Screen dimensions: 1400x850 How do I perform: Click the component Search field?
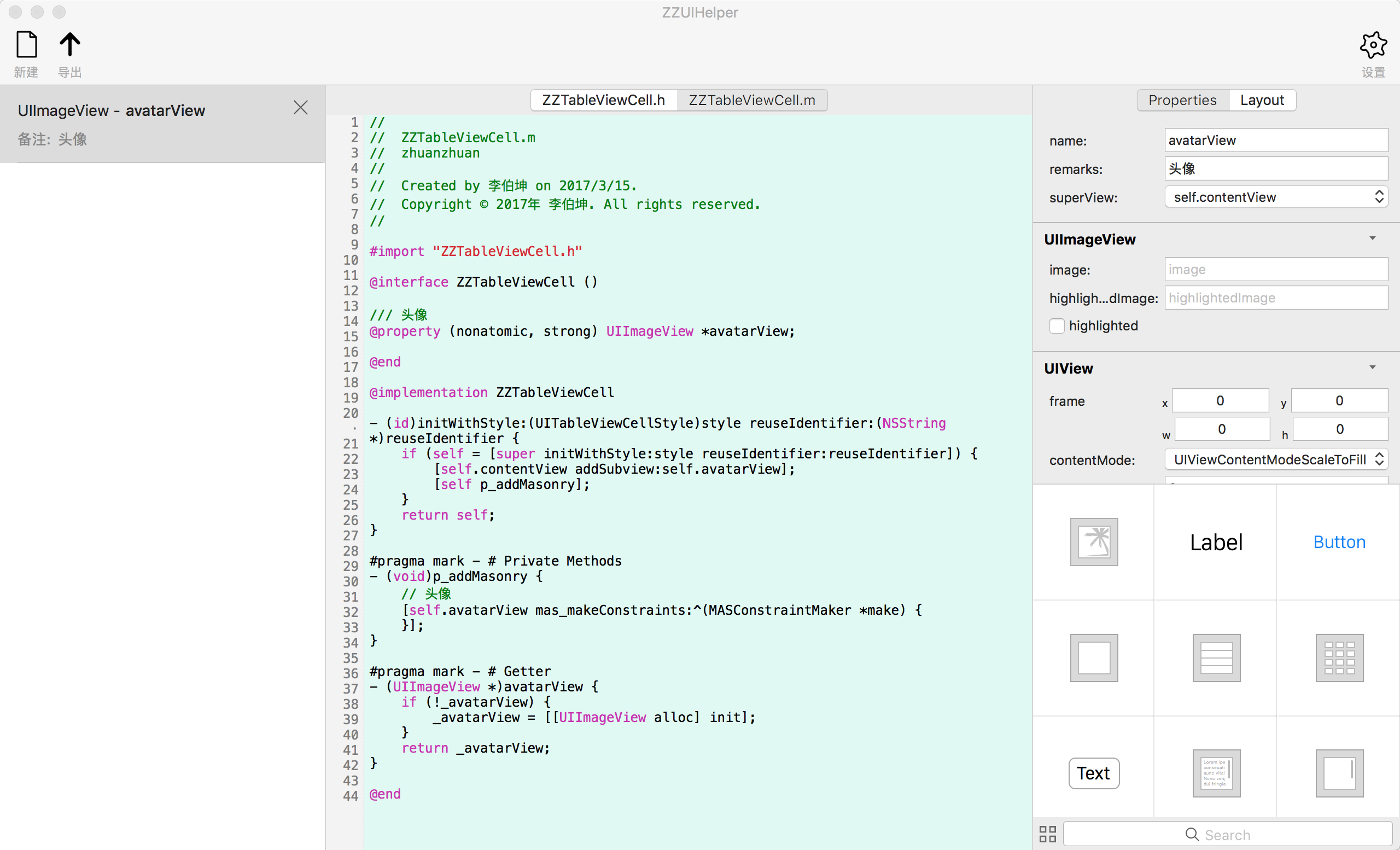pos(1227,834)
